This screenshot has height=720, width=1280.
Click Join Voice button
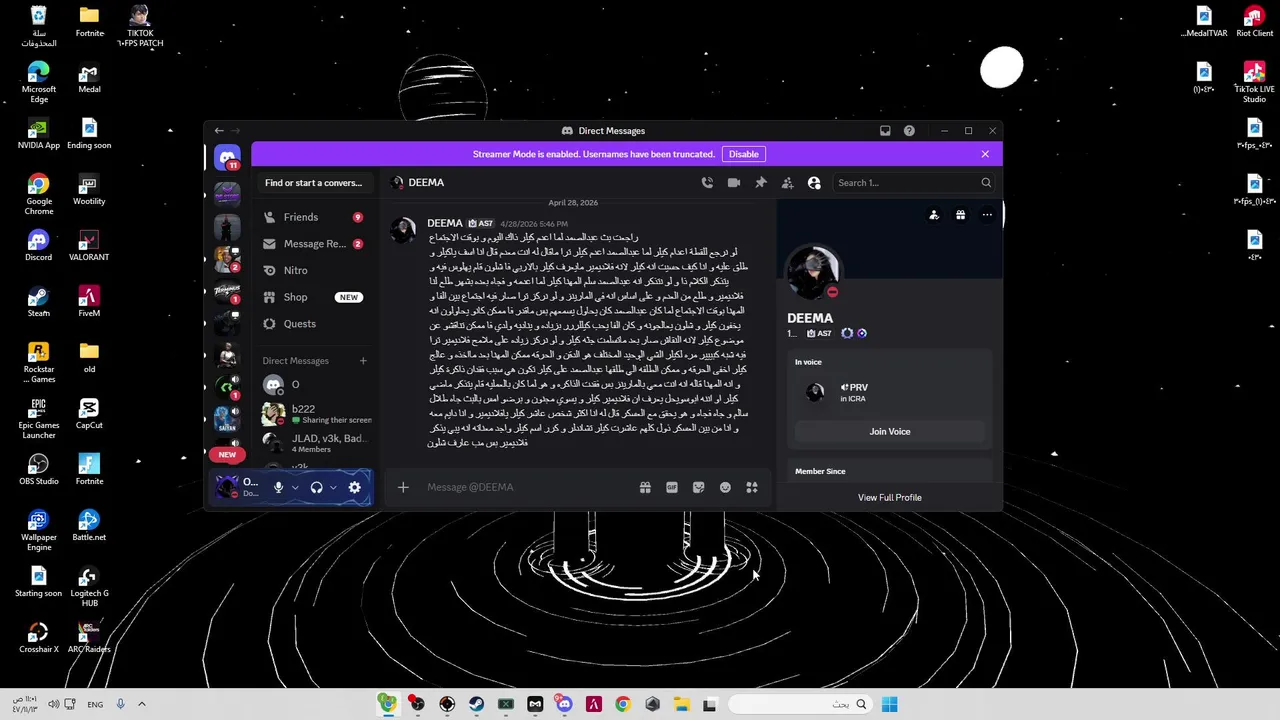[890, 432]
